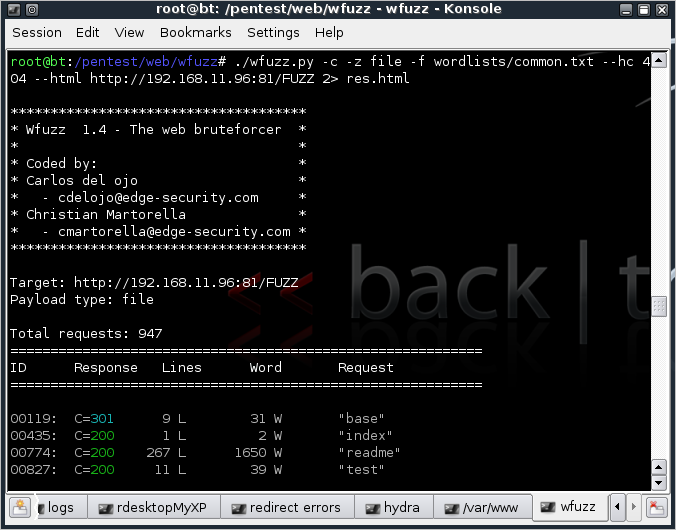Click "Payload type: file" text
Image resolution: width=676 pixels, height=530 pixels.
pos(82,299)
